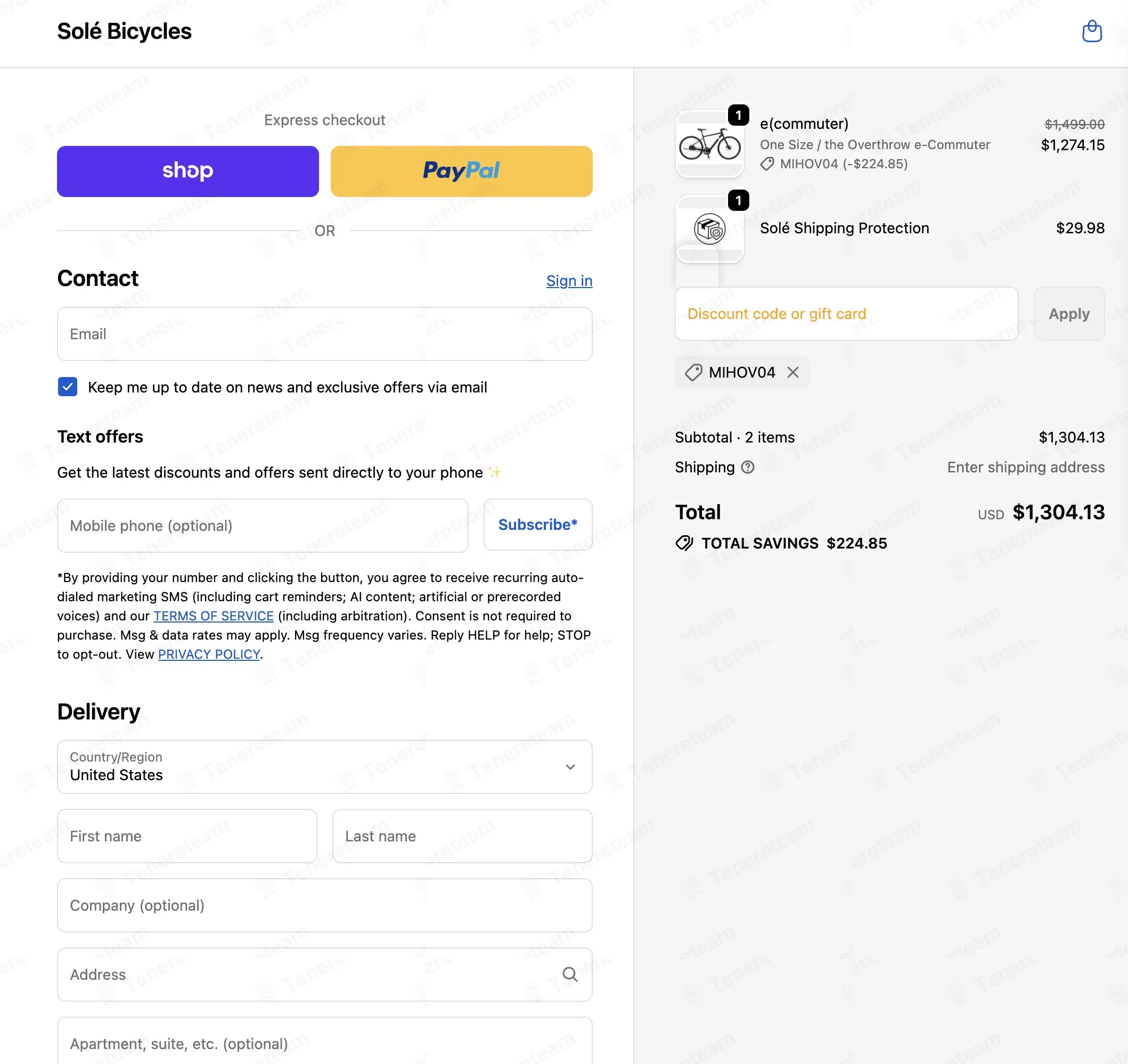The width and height of the screenshot is (1128, 1064).
Task: Focus the Last name field
Action: tap(462, 836)
